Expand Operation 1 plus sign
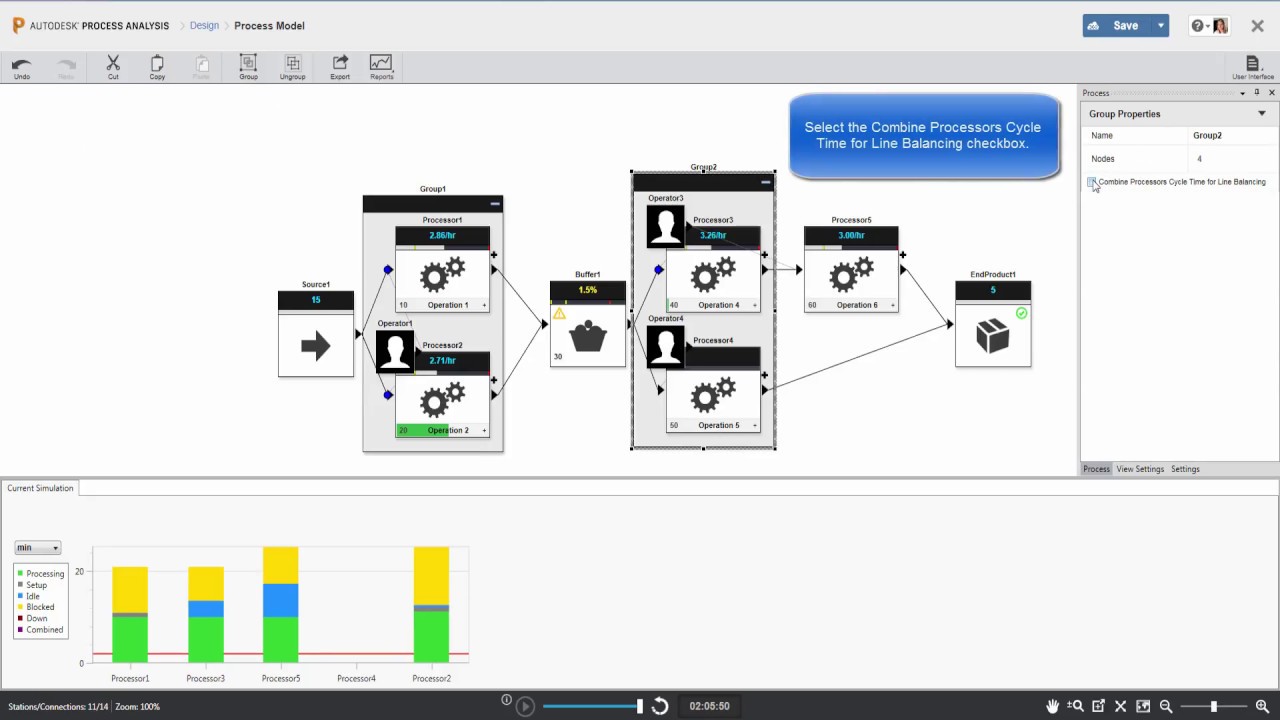This screenshot has height=720, width=1280. (484, 305)
